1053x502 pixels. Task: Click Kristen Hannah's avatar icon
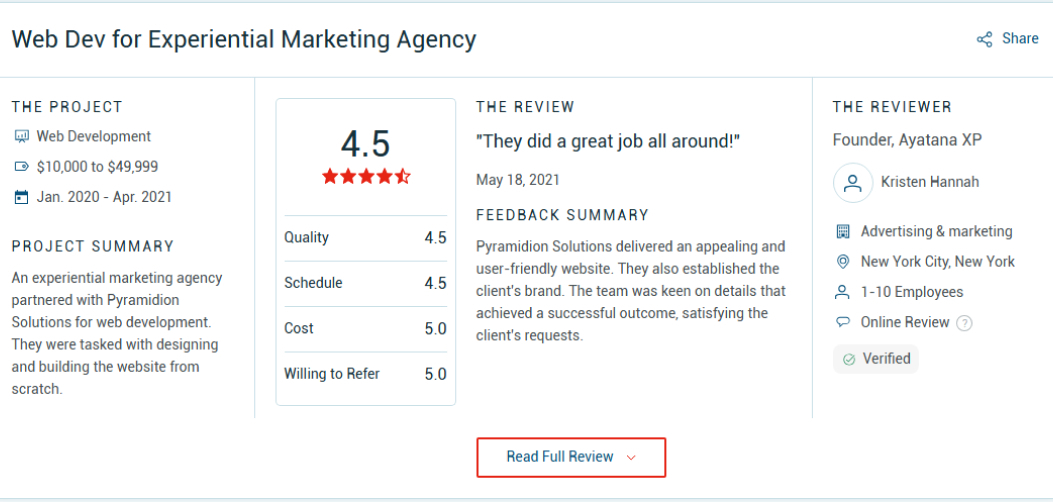853,182
